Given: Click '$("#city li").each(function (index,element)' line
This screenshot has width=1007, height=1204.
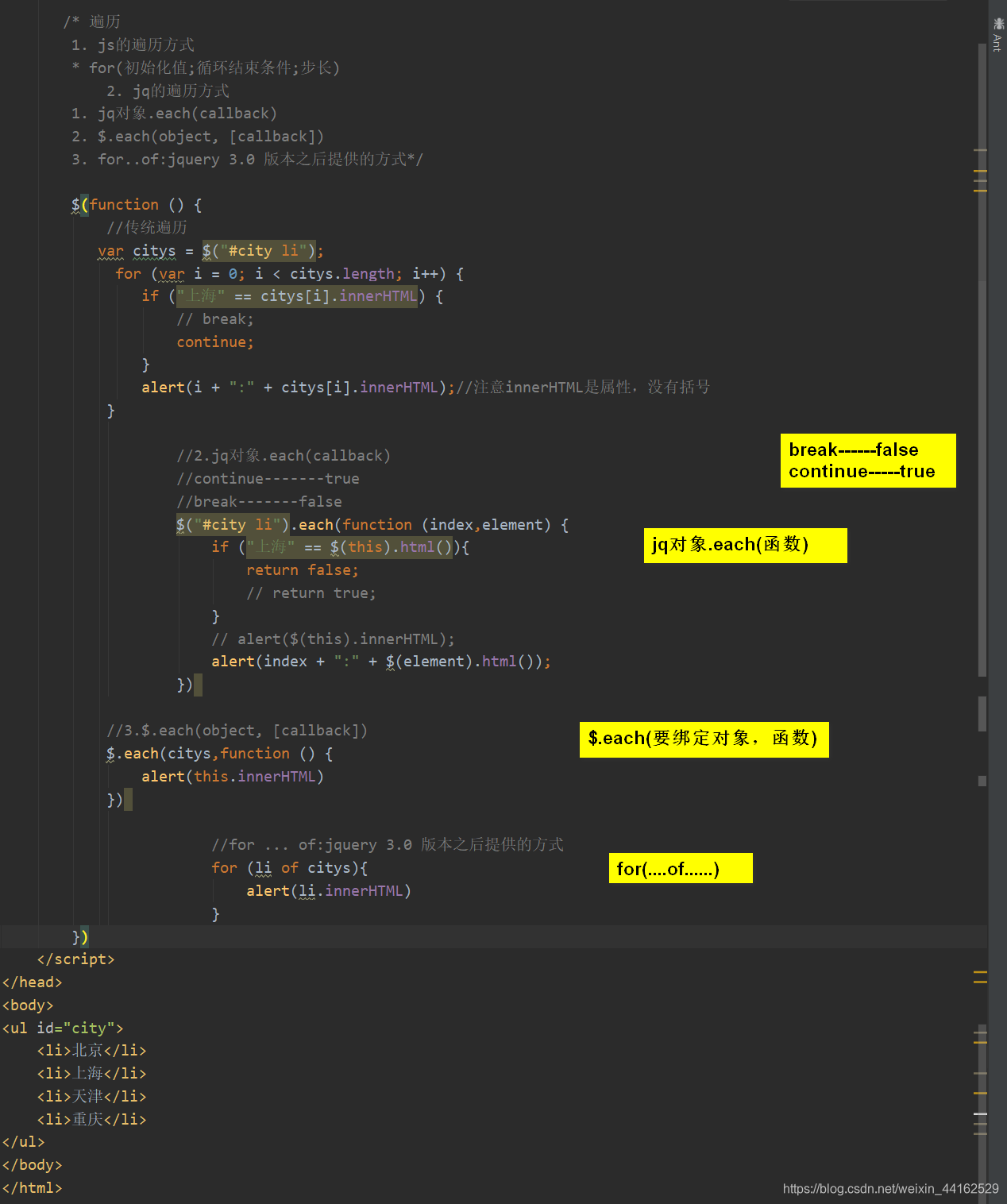Looking at the screenshot, I should (372, 525).
